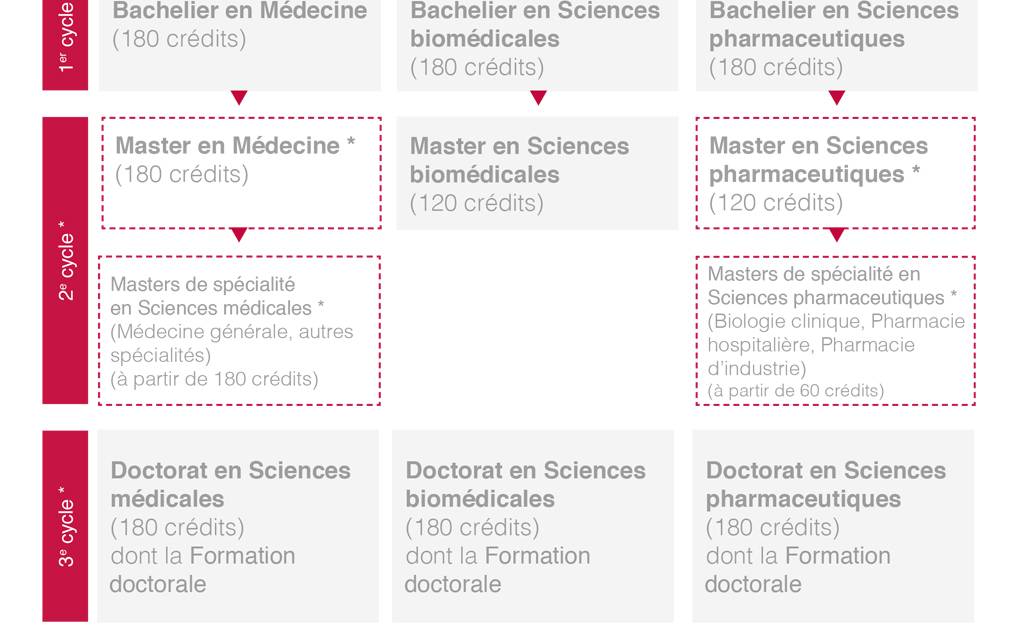Screen dimensions: 1024x630
Task: Open Doctorat en Sciences médicales box
Action: coord(238,526)
